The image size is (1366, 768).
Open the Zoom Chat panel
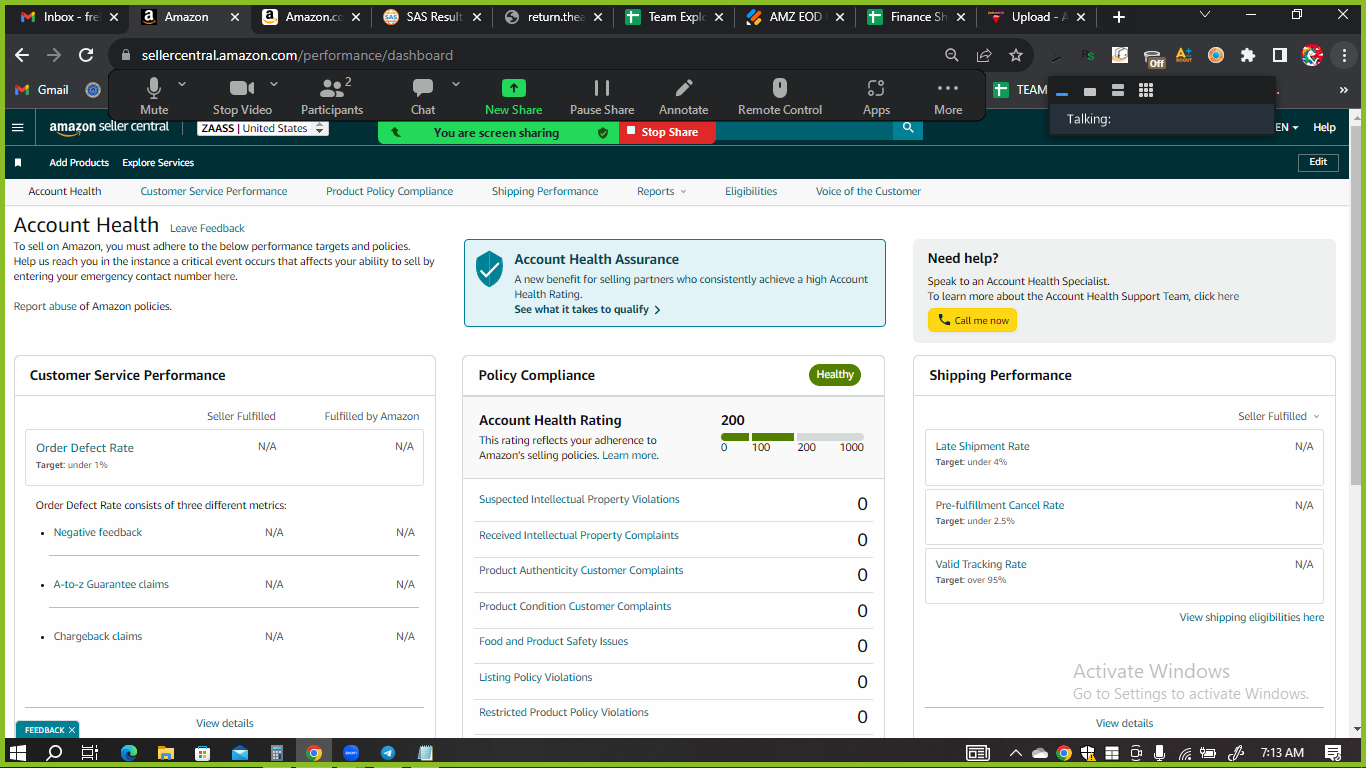click(423, 97)
